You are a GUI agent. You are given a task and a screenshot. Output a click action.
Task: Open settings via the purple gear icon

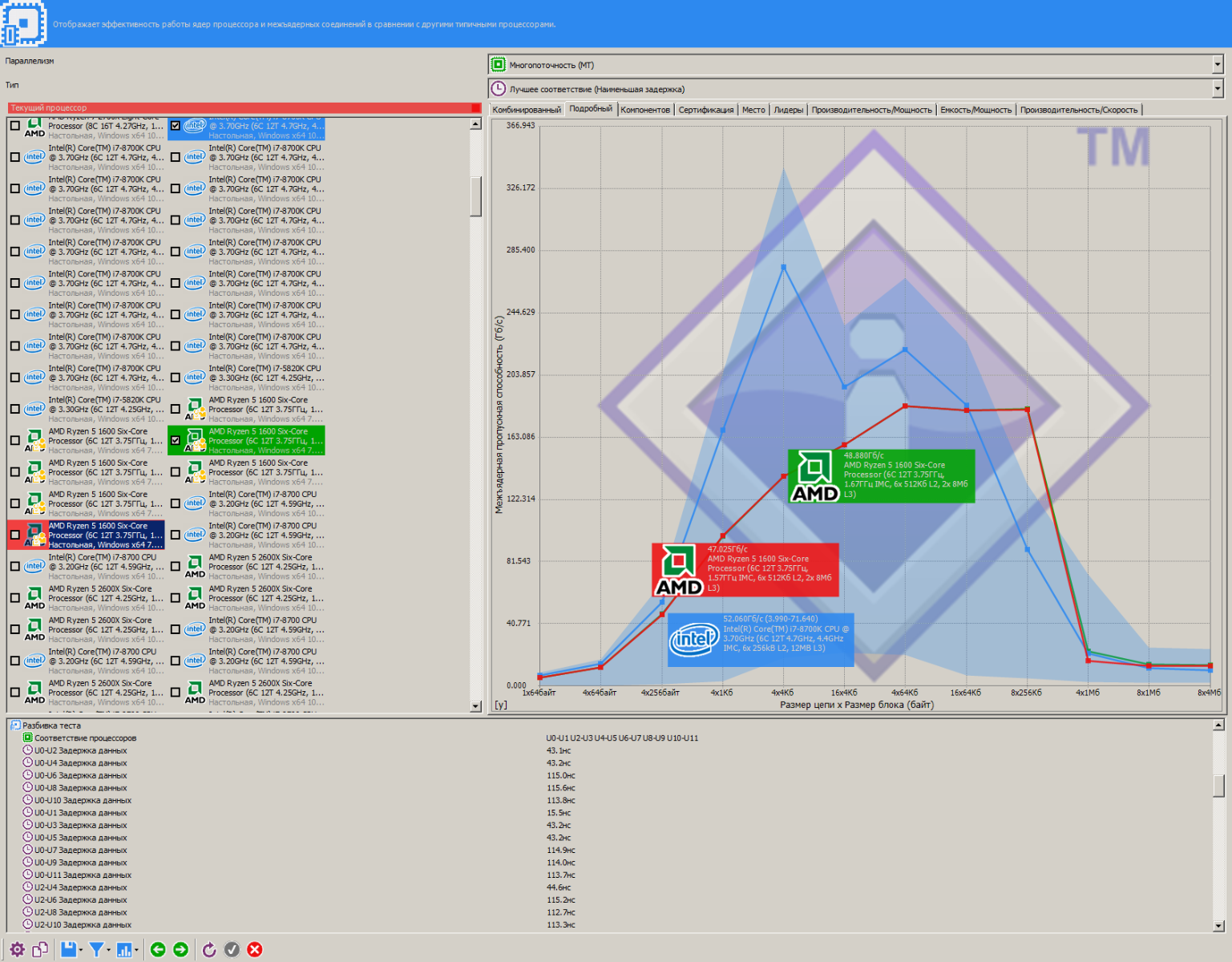[x=17, y=949]
